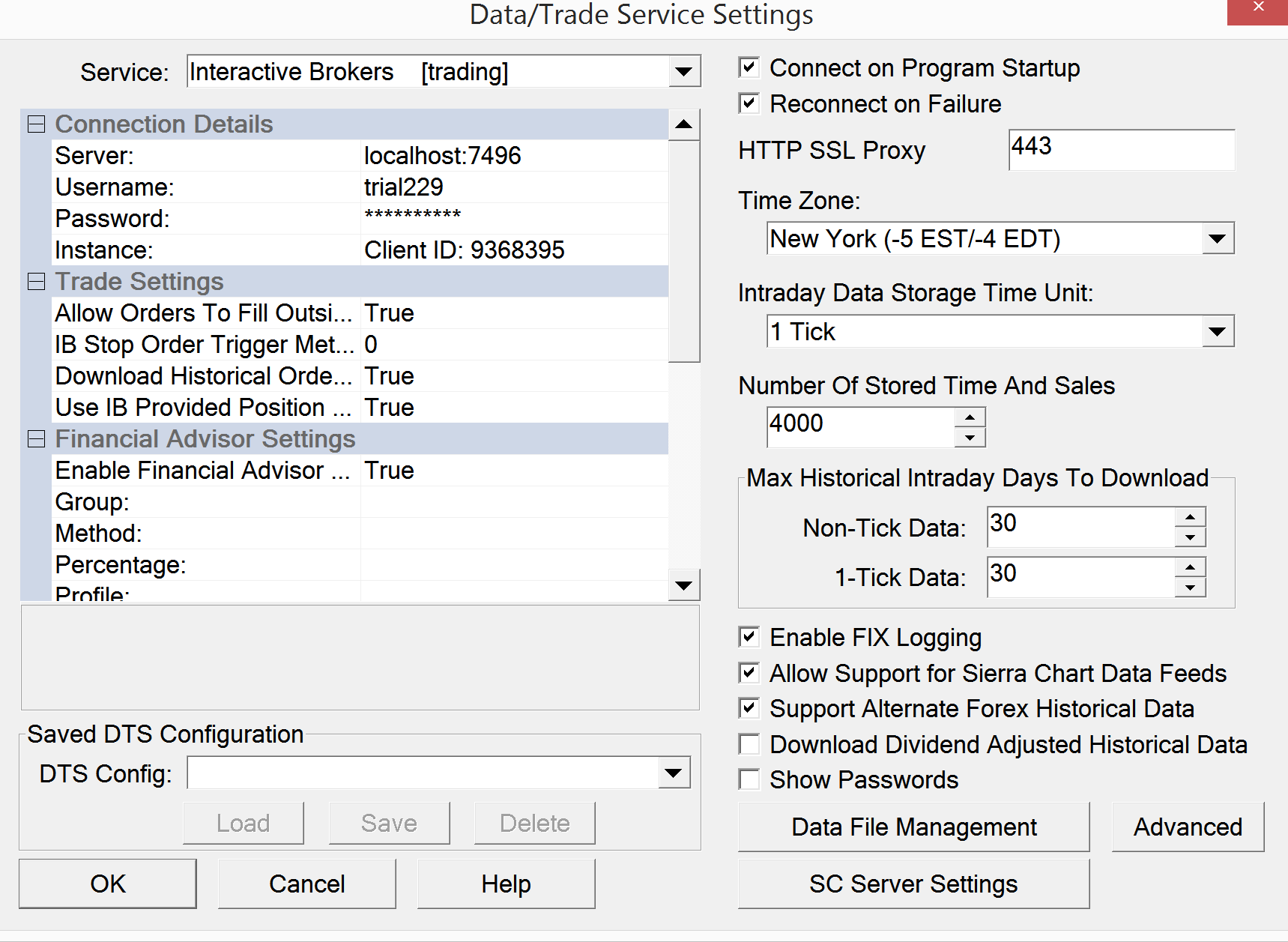Collapse the Trade Settings section
The width and height of the screenshot is (1288, 942).
(36, 282)
